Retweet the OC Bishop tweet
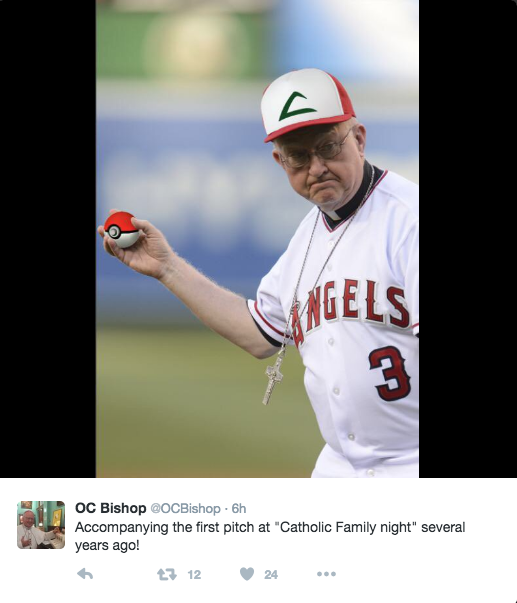The width and height of the screenshot is (517, 603). coord(167,574)
